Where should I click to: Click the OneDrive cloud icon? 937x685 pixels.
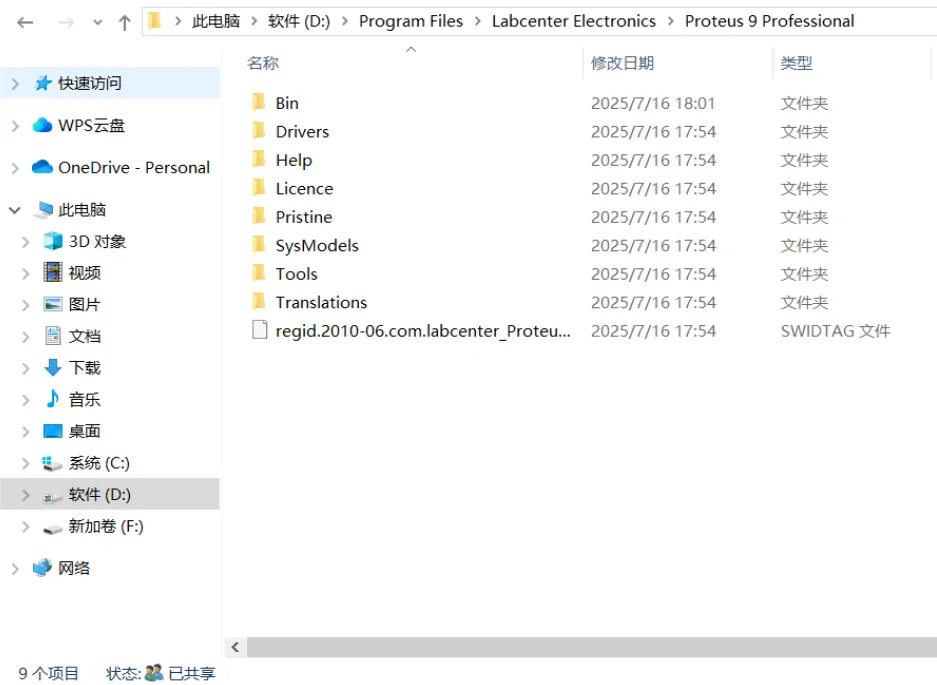point(42,167)
